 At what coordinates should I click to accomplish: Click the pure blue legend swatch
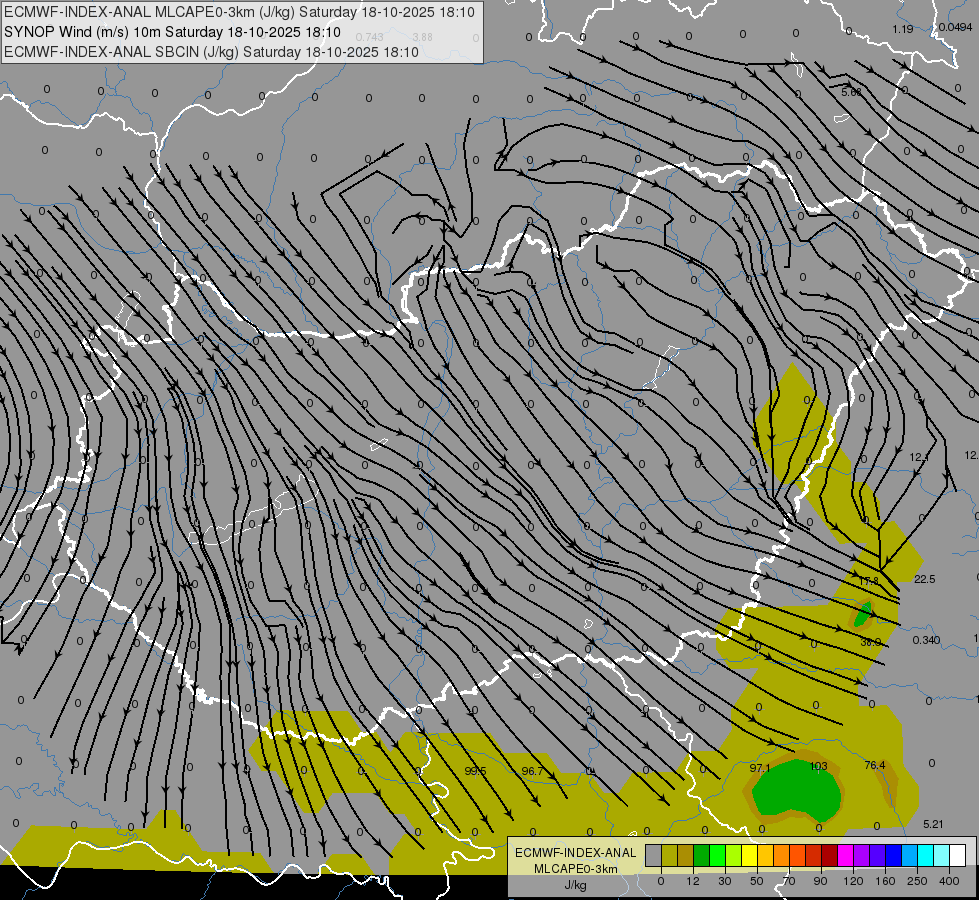894,855
